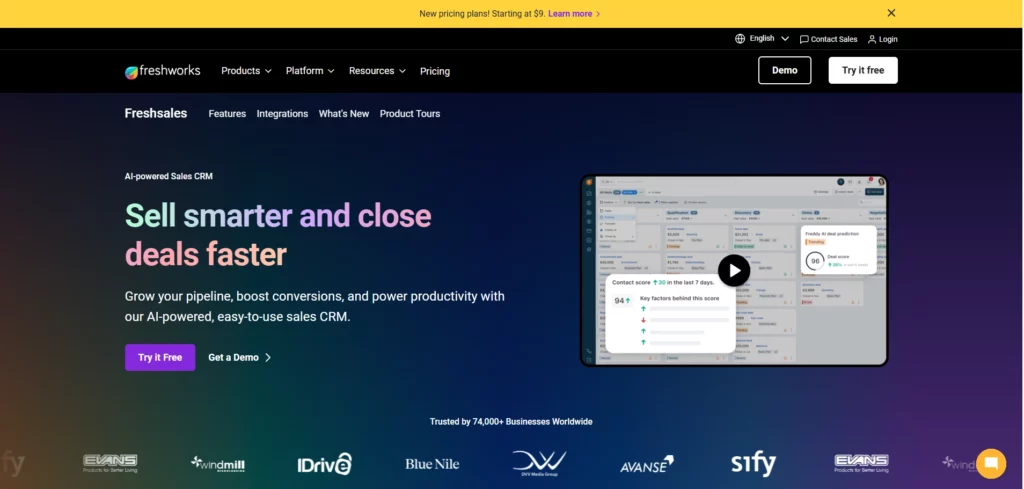Click the full Sify logo
The height and width of the screenshot is (489, 1024).
coord(754,464)
